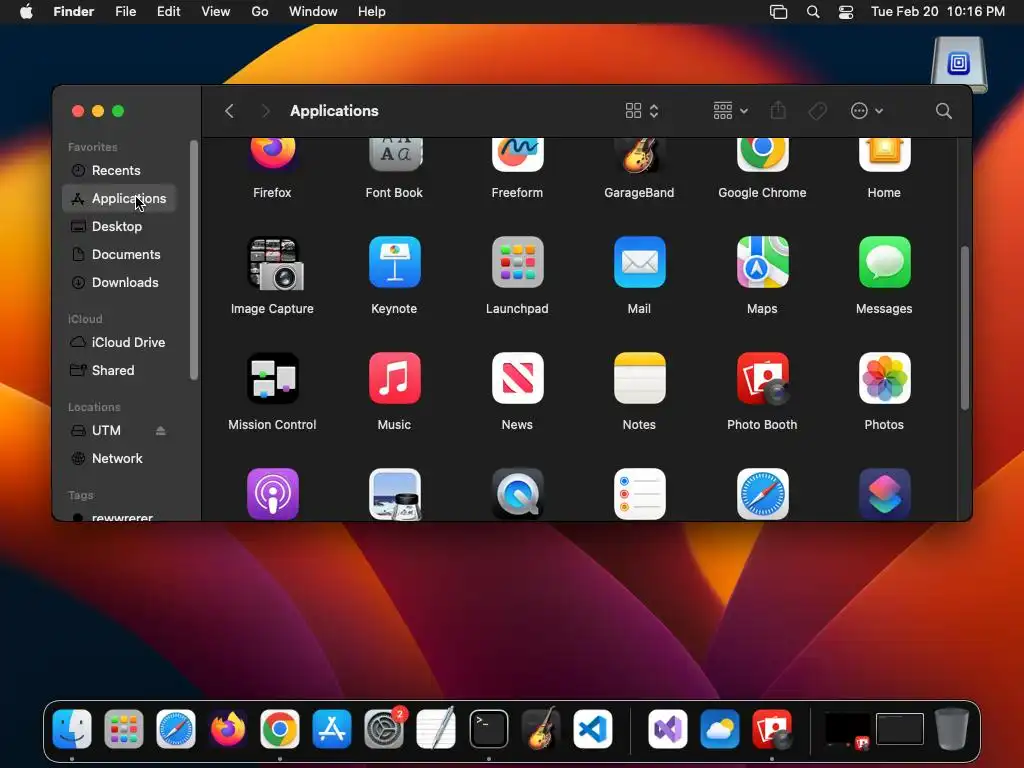Click the Finder window search icon
The width and height of the screenshot is (1024, 768).
point(943,111)
